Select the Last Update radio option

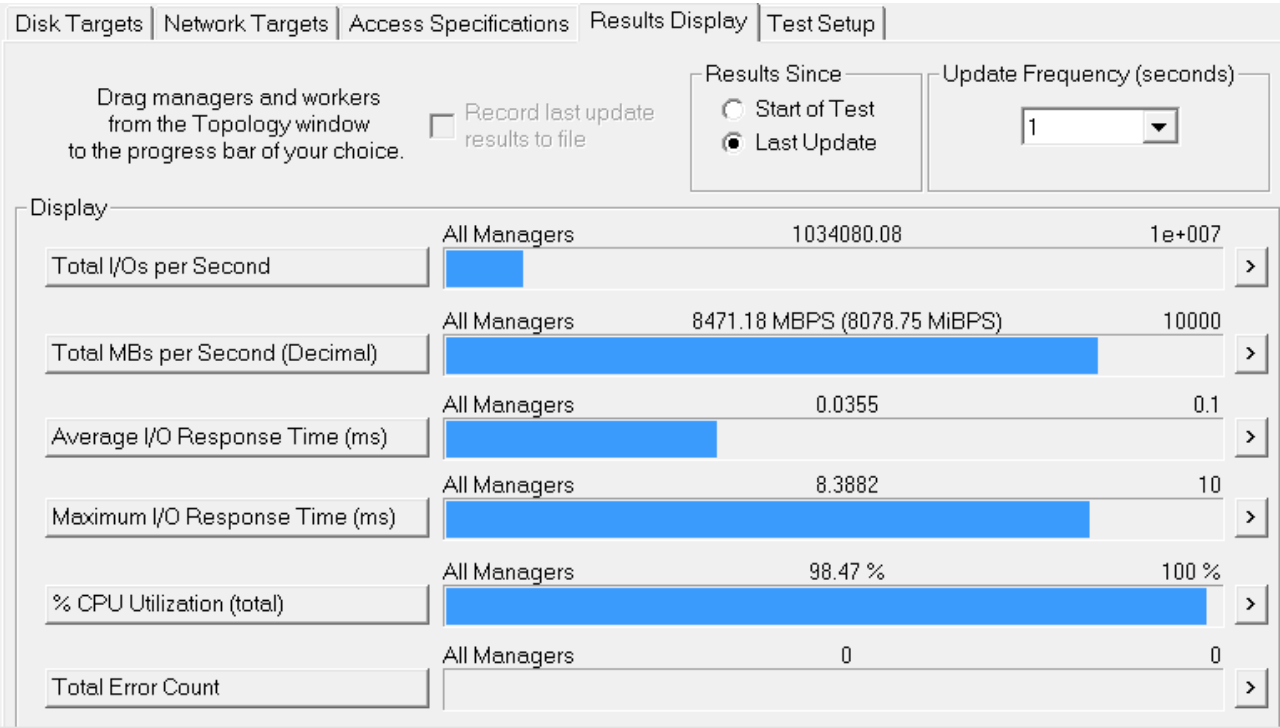(733, 143)
